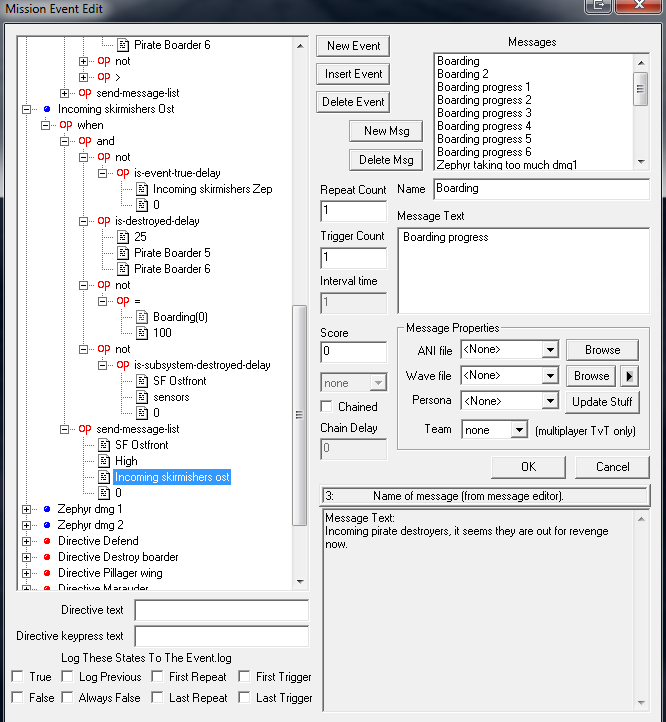The image size is (666, 722).
Task: Click the blue dot icon for Zephyr dmg 1
Action: [47, 509]
